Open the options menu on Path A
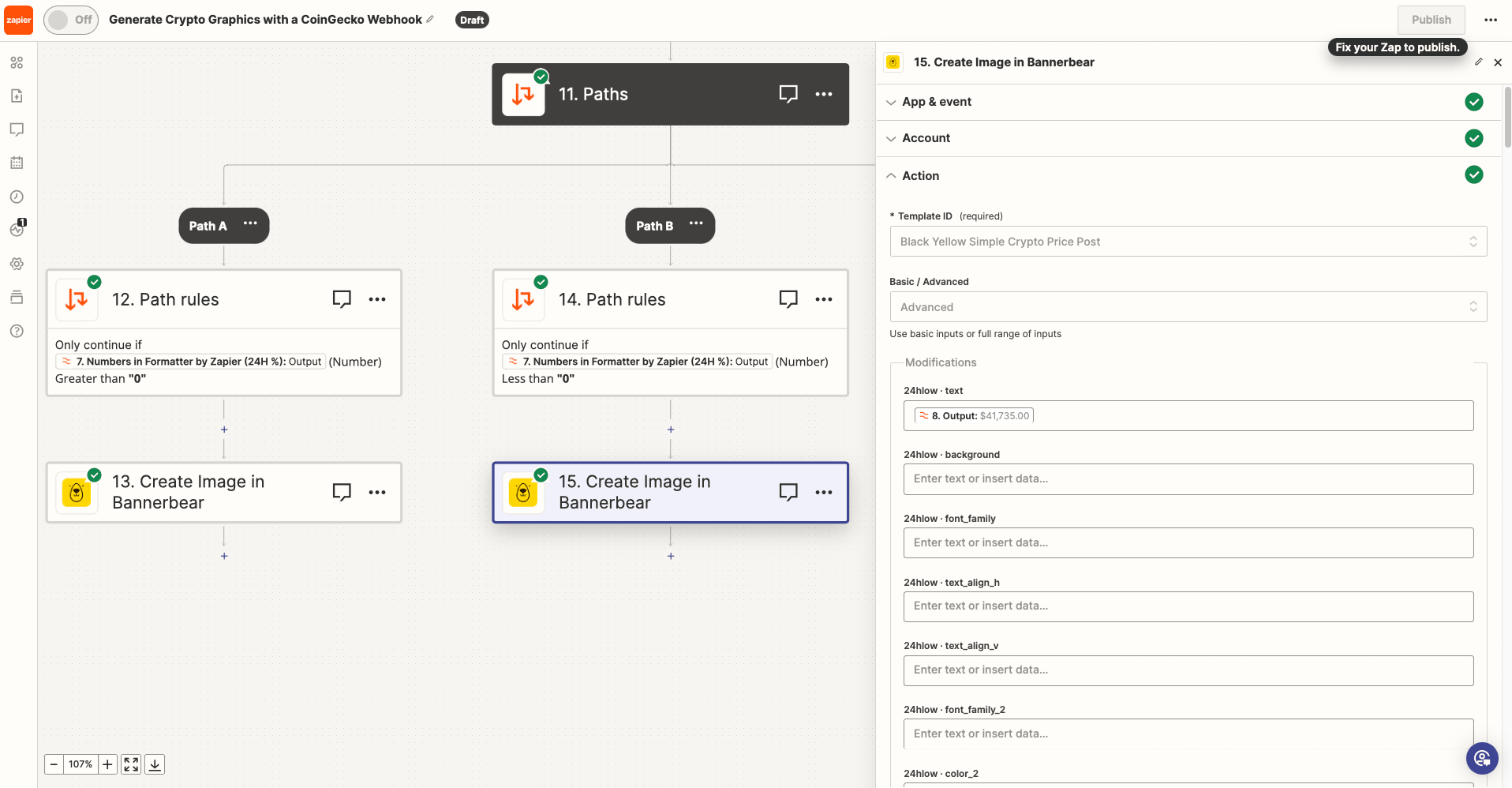Viewport: 1512px width, 788px height. [x=250, y=224]
